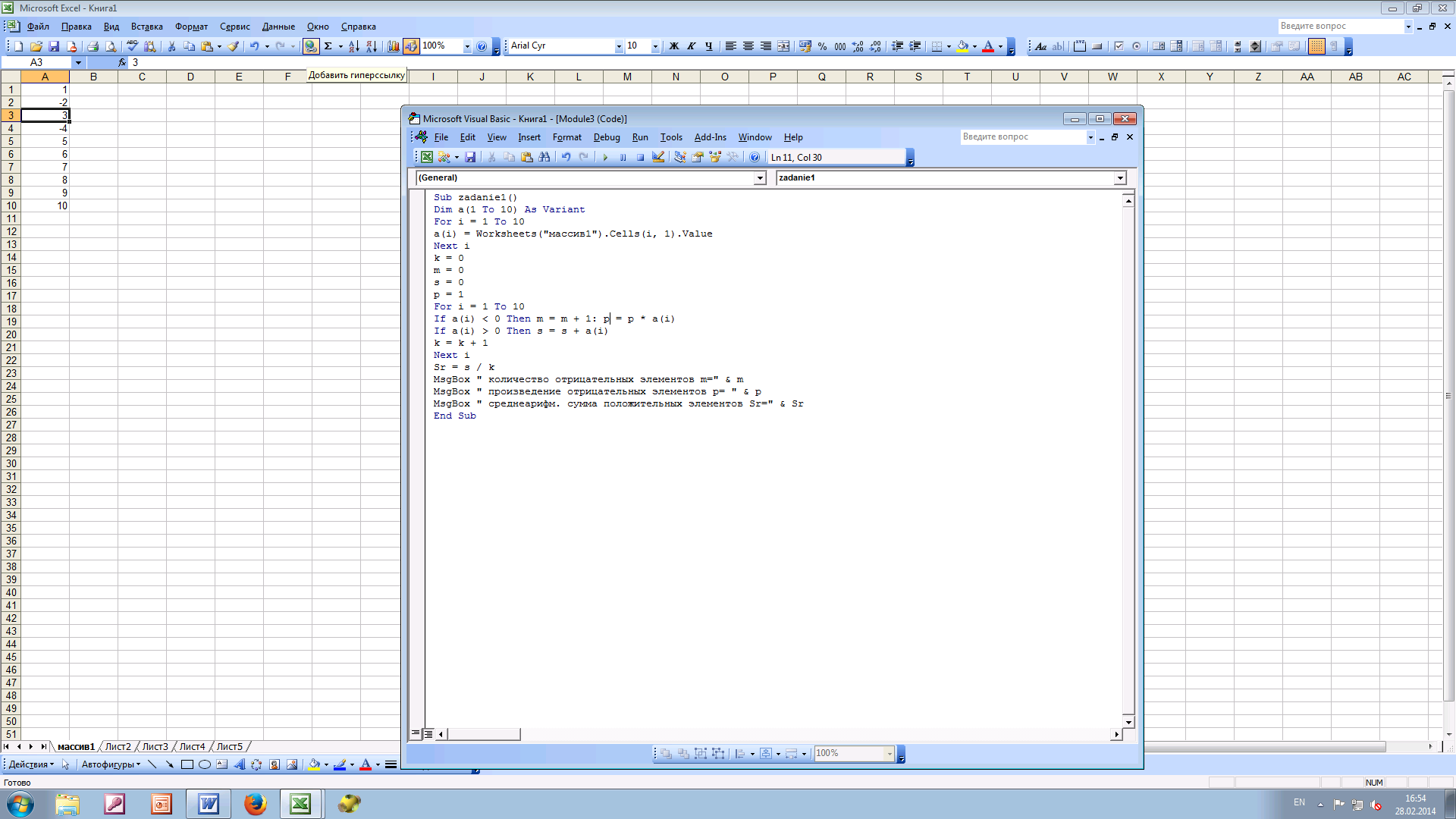Expand the (General) object dropdown
The image size is (1456, 819).
(x=759, y=177)
